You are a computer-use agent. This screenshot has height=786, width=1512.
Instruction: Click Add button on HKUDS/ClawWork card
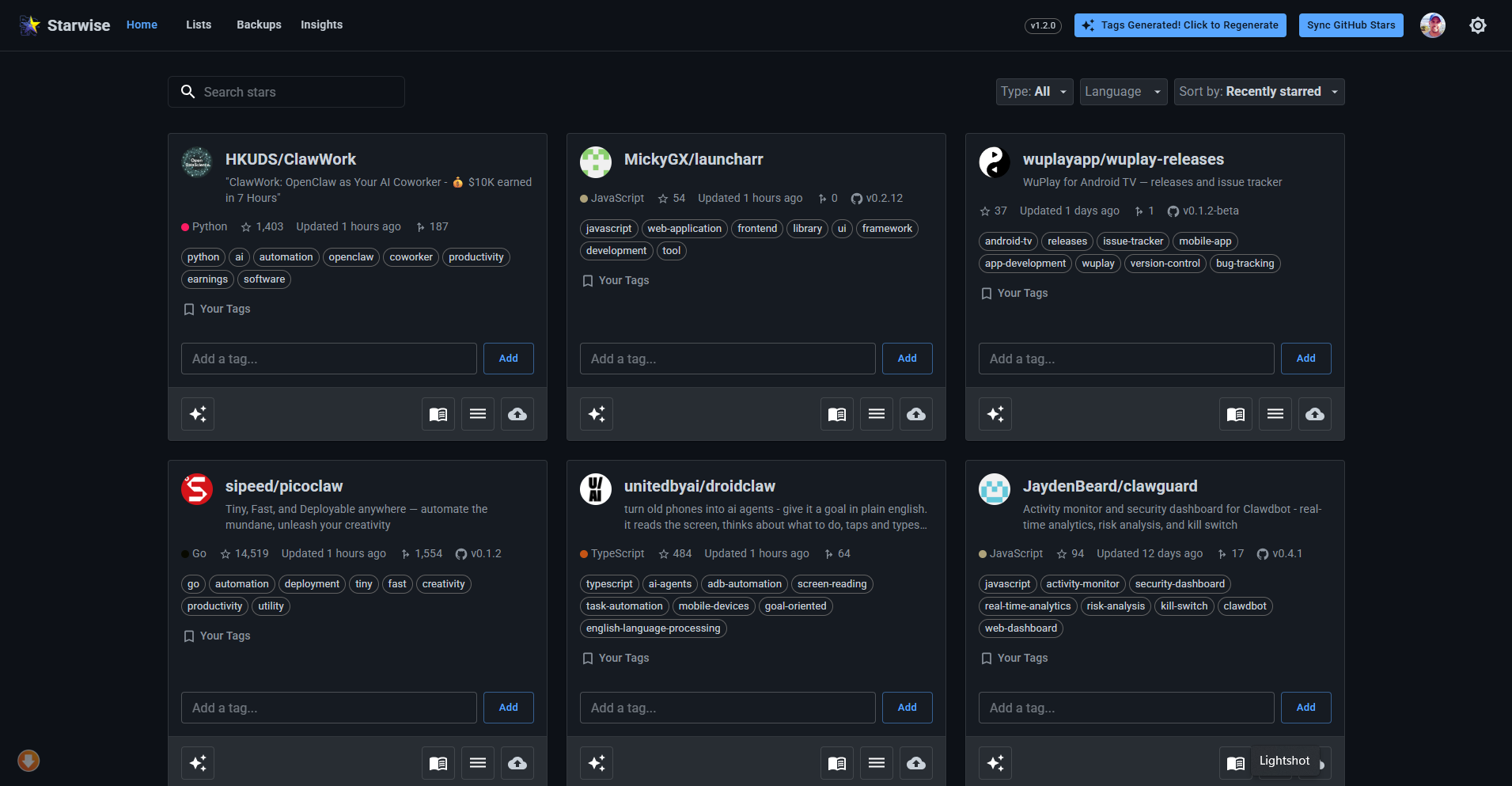point(509,359)
